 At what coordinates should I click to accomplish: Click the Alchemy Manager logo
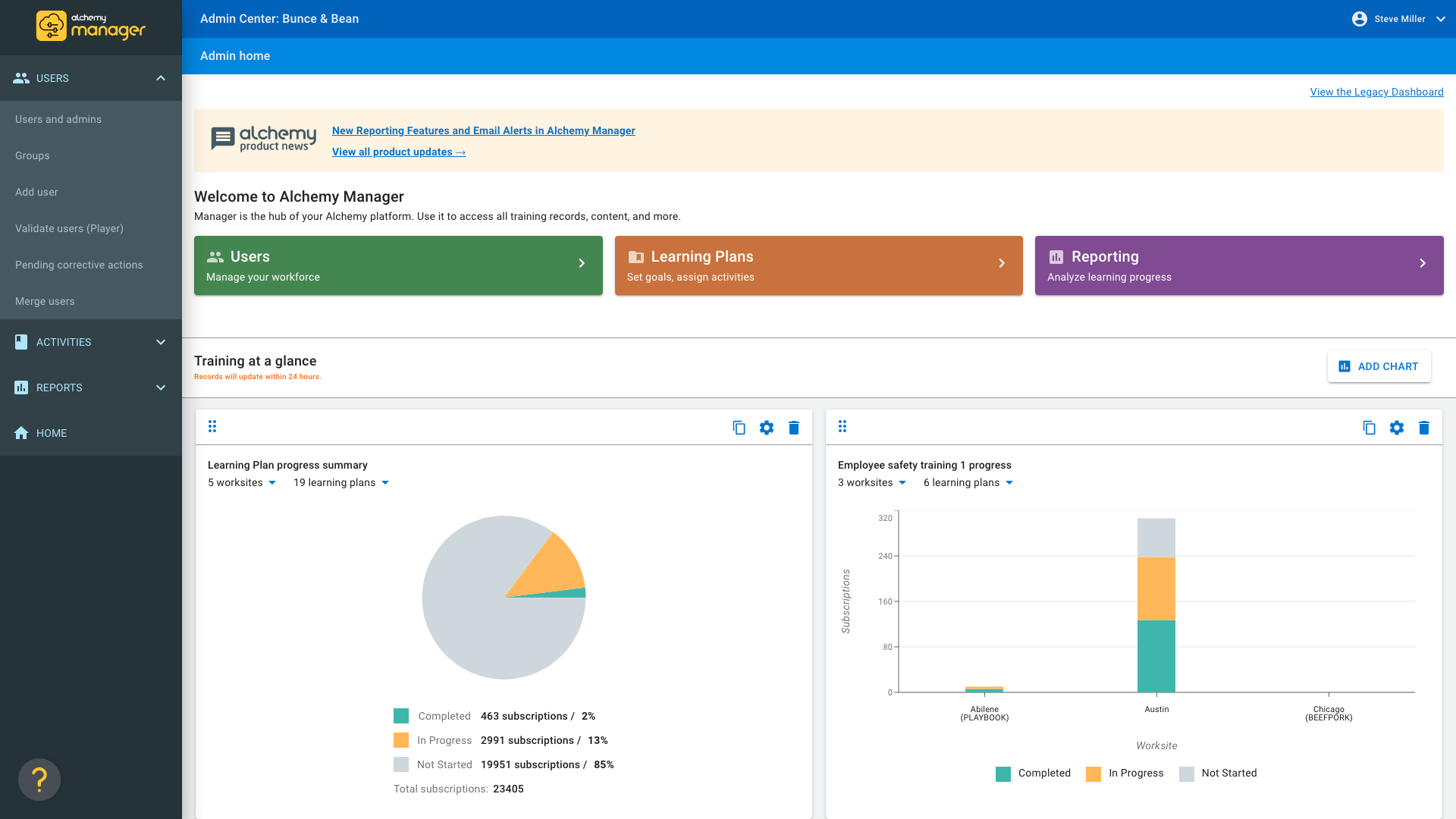pyautogui.click(x=91, y=27)
